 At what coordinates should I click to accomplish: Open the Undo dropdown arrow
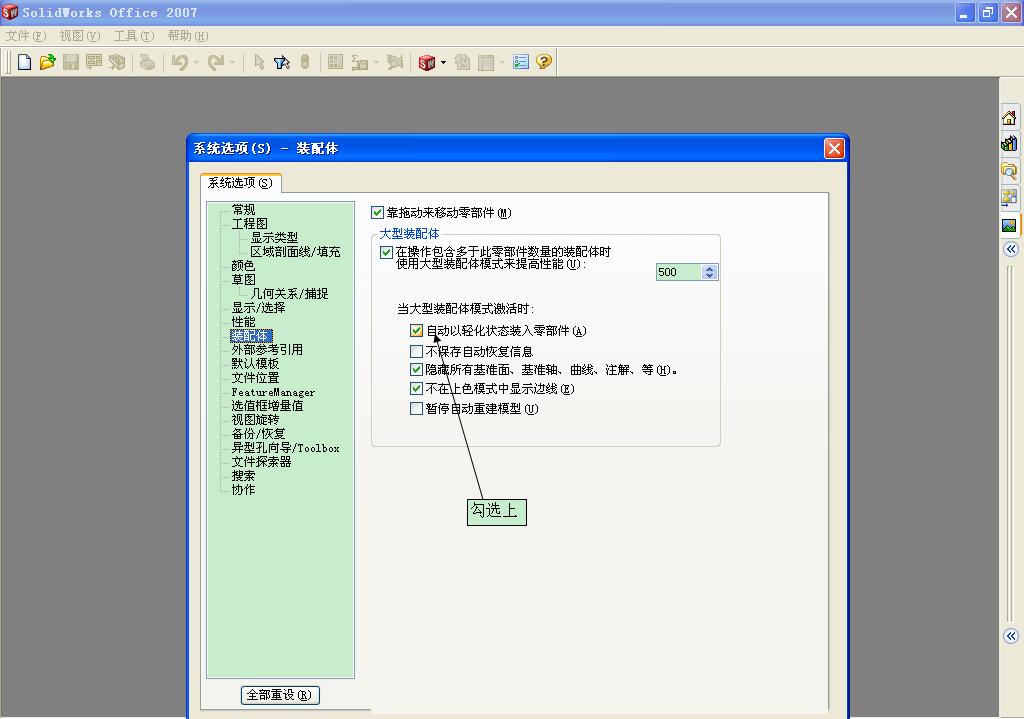click(x=196, y=63)
